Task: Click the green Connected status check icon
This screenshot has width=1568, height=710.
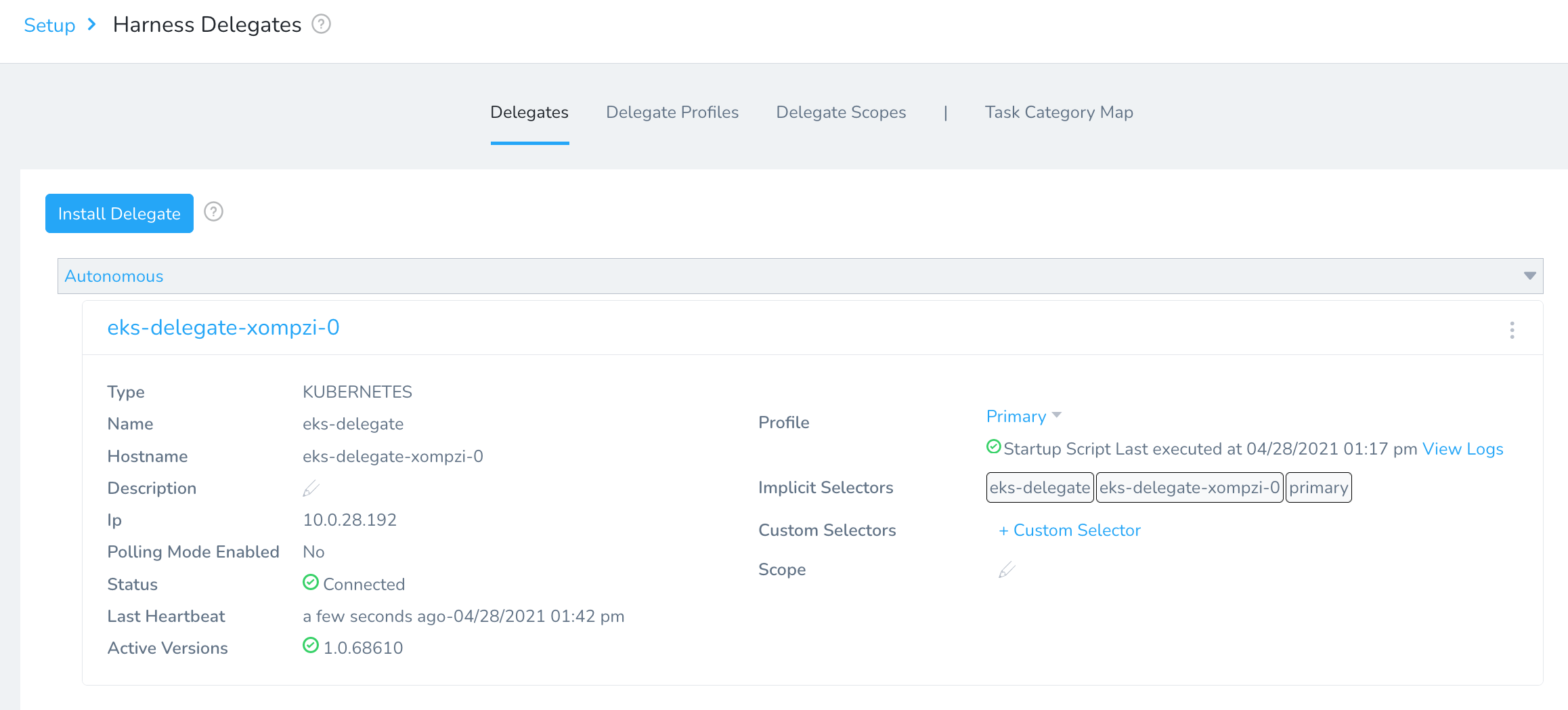Action: click(311, 582)
